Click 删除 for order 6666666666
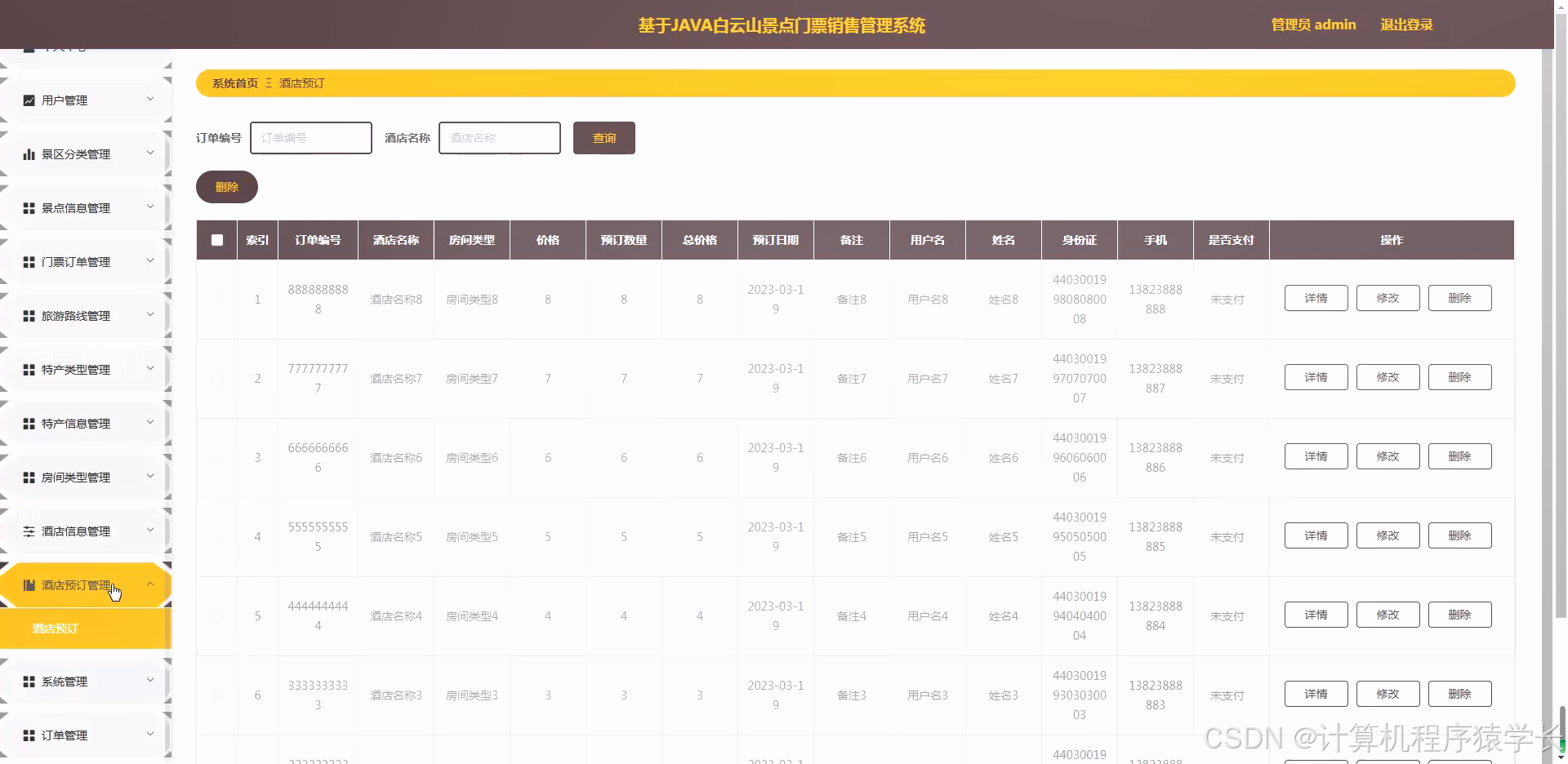The image size is (1568, 764). point(1459,456)
